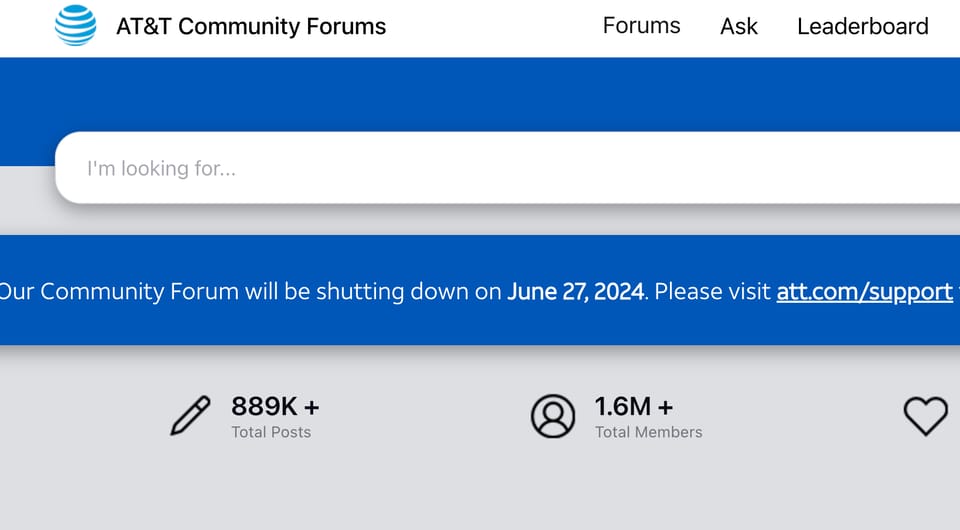
Task: Select the Ask menu item
Action: pyautogui.click(x=738, y=26)
